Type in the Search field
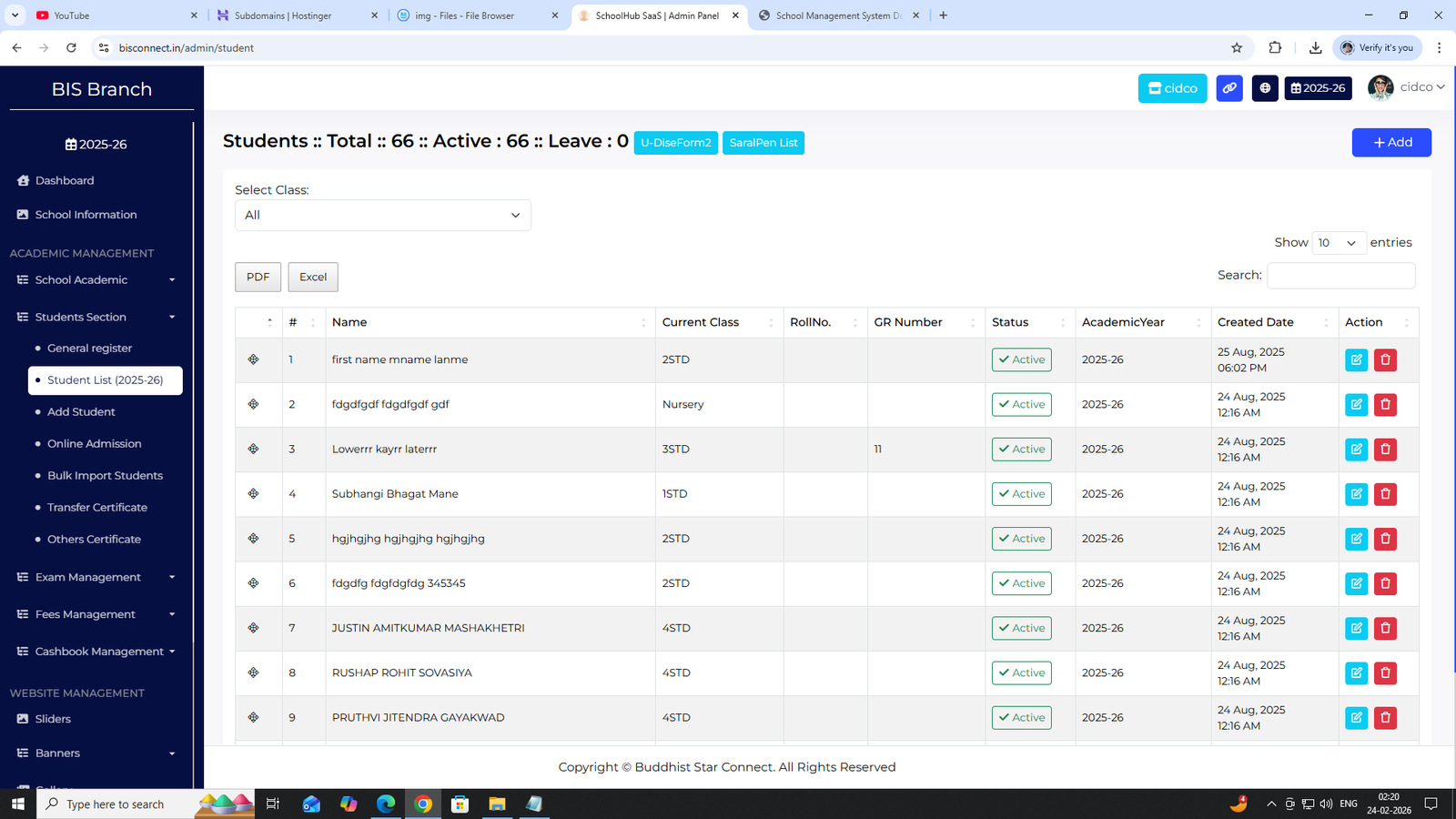This screenshot has height=819, width=1456. 1340,276
